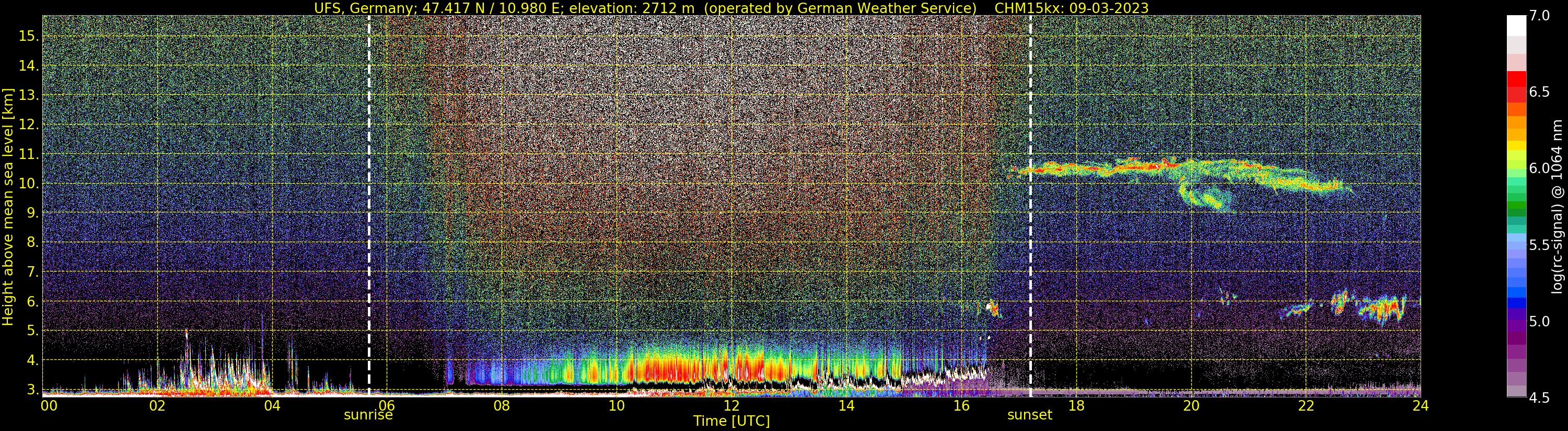Click the height axis tick "6."
The width and height of the screenshot is (1568, 431).
[x=32, y=301]
